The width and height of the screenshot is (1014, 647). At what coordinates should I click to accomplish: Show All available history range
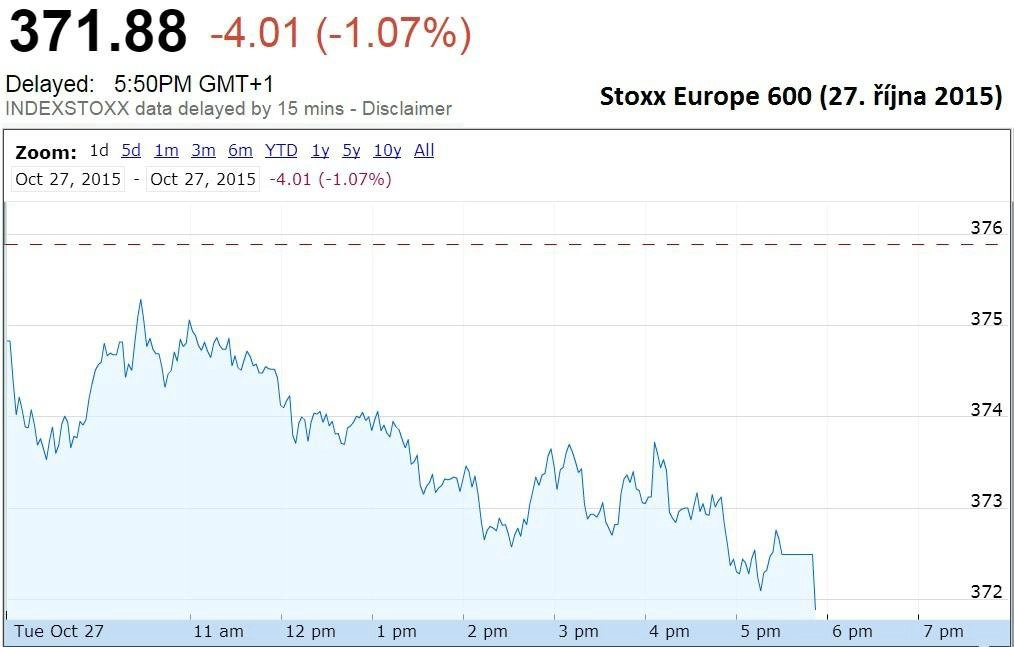[424, 150]
